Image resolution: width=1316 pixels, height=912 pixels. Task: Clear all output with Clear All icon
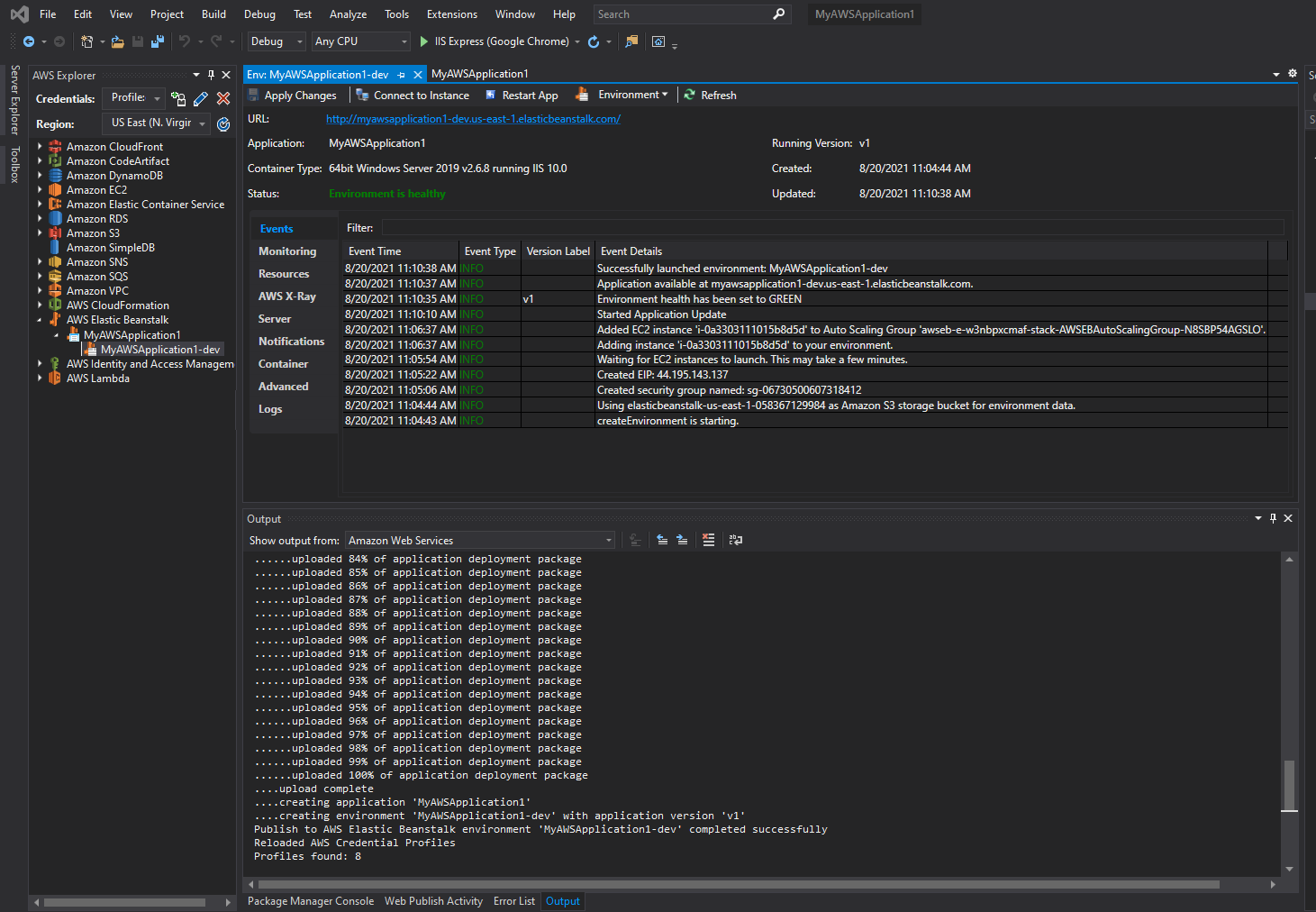coord(709,540)
